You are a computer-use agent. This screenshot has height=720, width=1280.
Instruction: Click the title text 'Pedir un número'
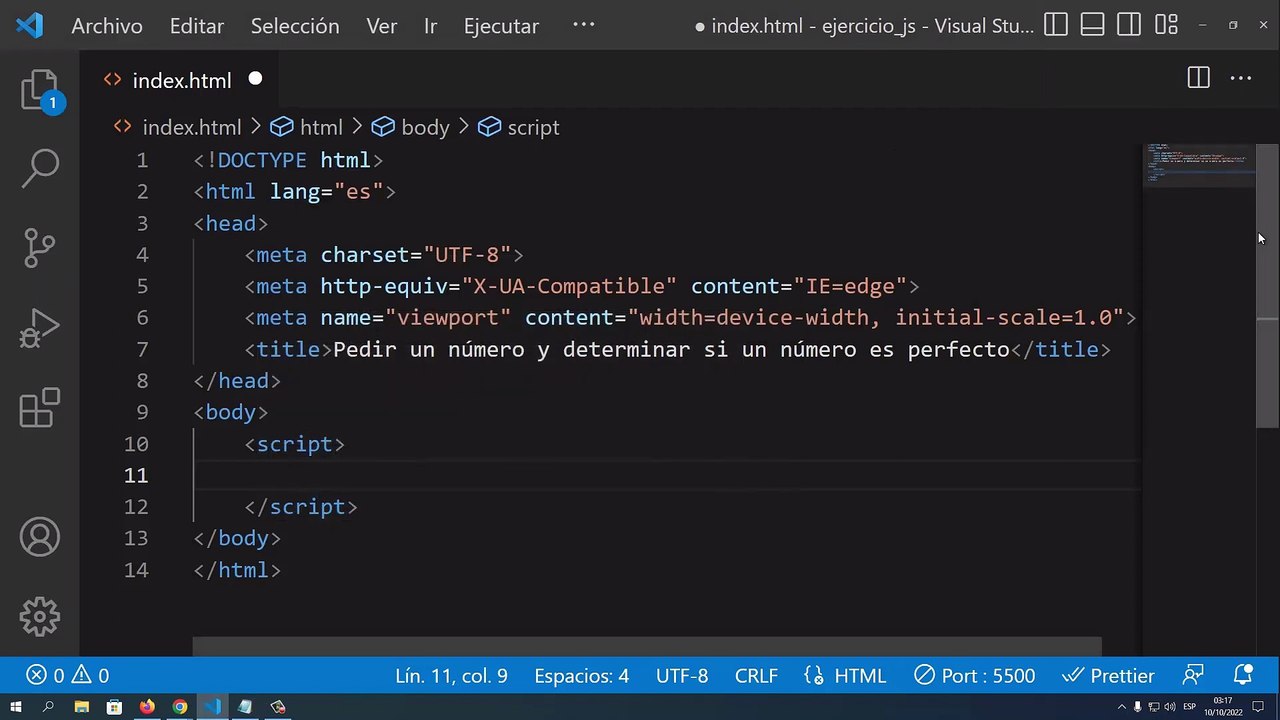pyautogui.click(x=428, y=349)
